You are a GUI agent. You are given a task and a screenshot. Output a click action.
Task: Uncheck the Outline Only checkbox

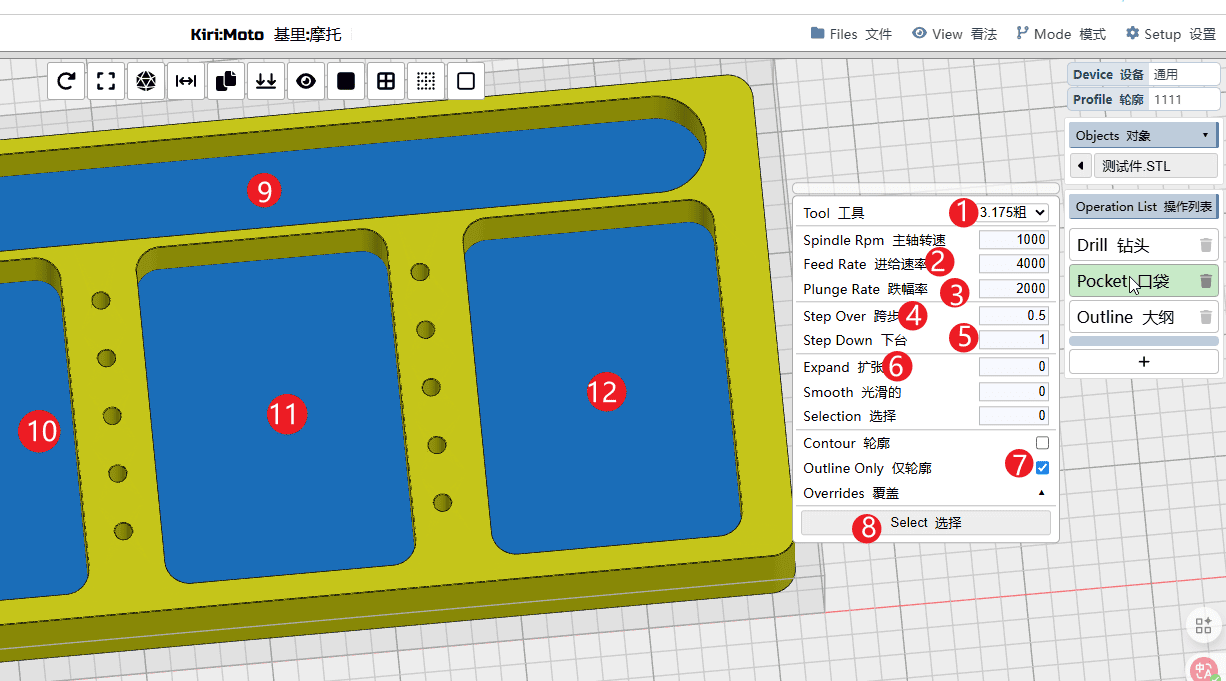1042,468
